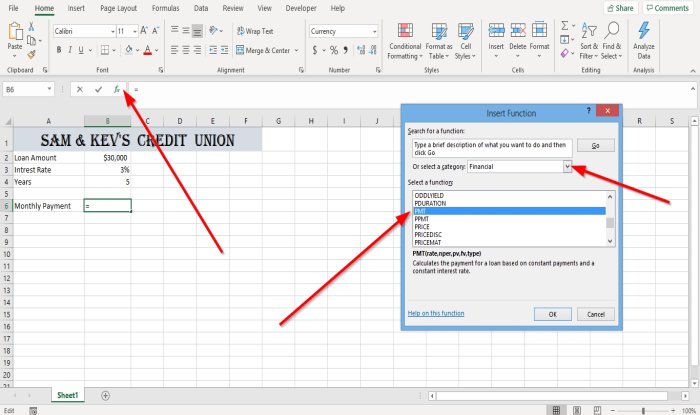Decrease font size with smaller A icon
700x415 pixels.
click(155, 30)
